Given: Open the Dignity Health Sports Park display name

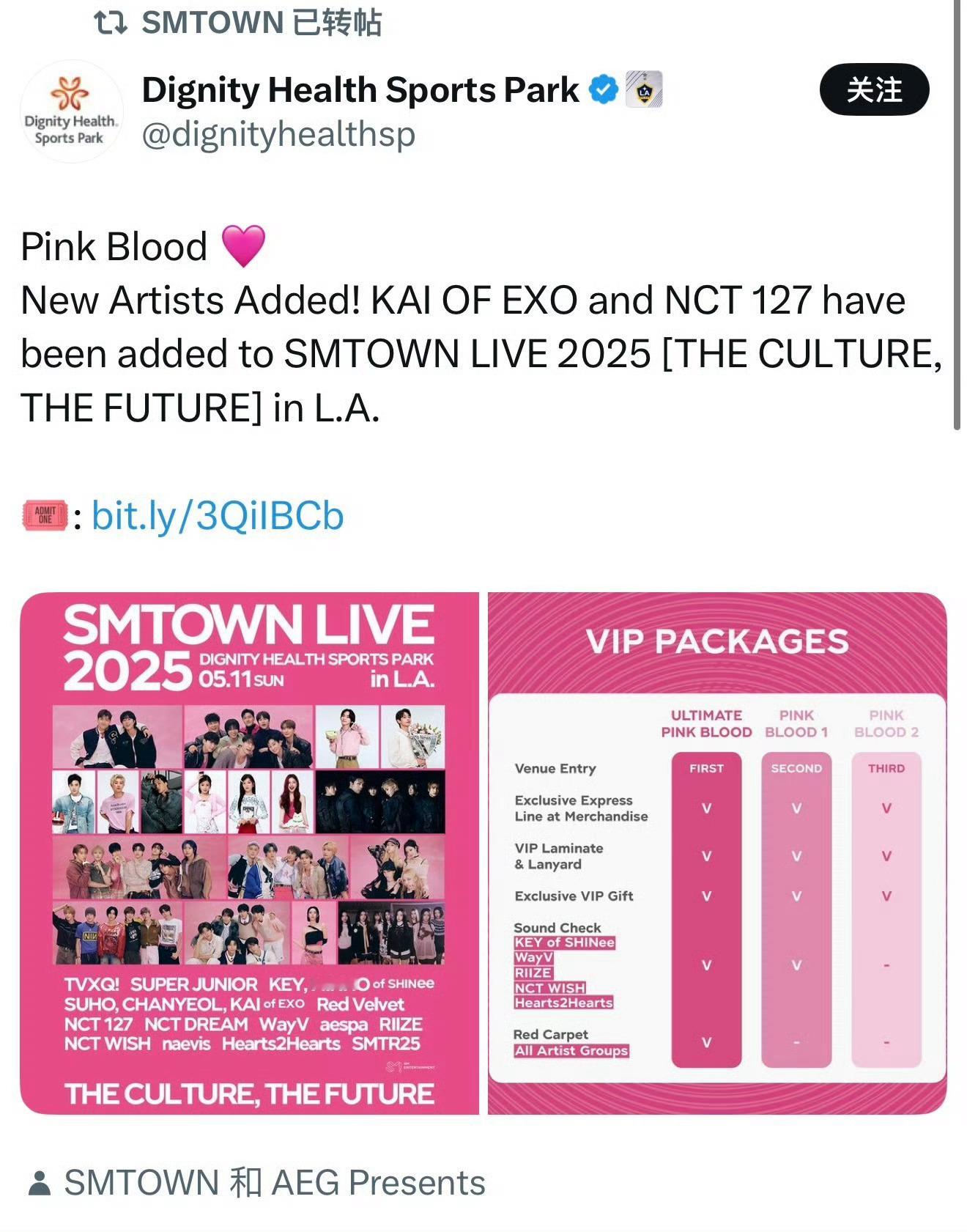Looking at the screenshot, I should pos(360,90).
